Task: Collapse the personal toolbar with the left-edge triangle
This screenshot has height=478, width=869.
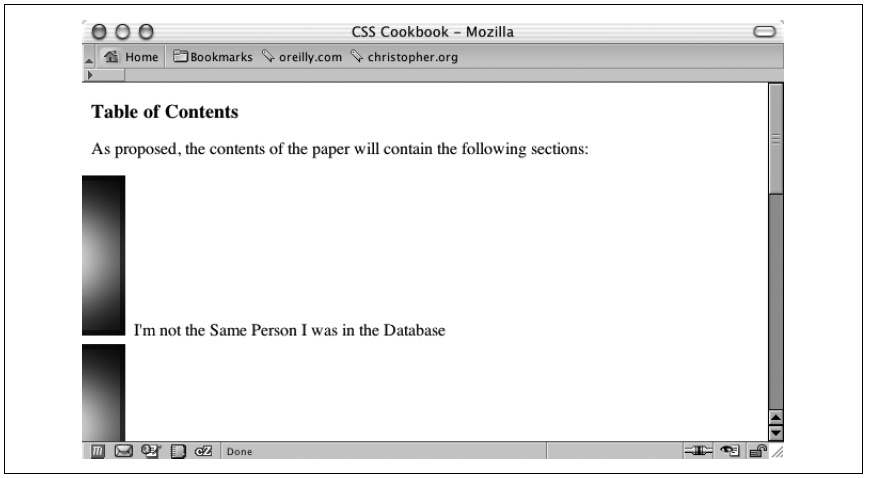Action: (89, 60)
